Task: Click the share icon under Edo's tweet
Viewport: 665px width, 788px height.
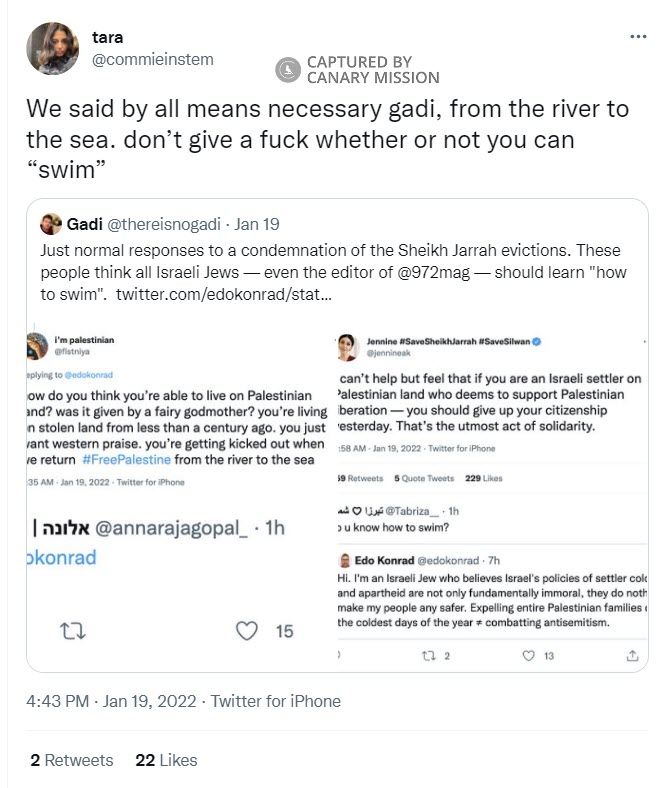Action: [632, 656]
